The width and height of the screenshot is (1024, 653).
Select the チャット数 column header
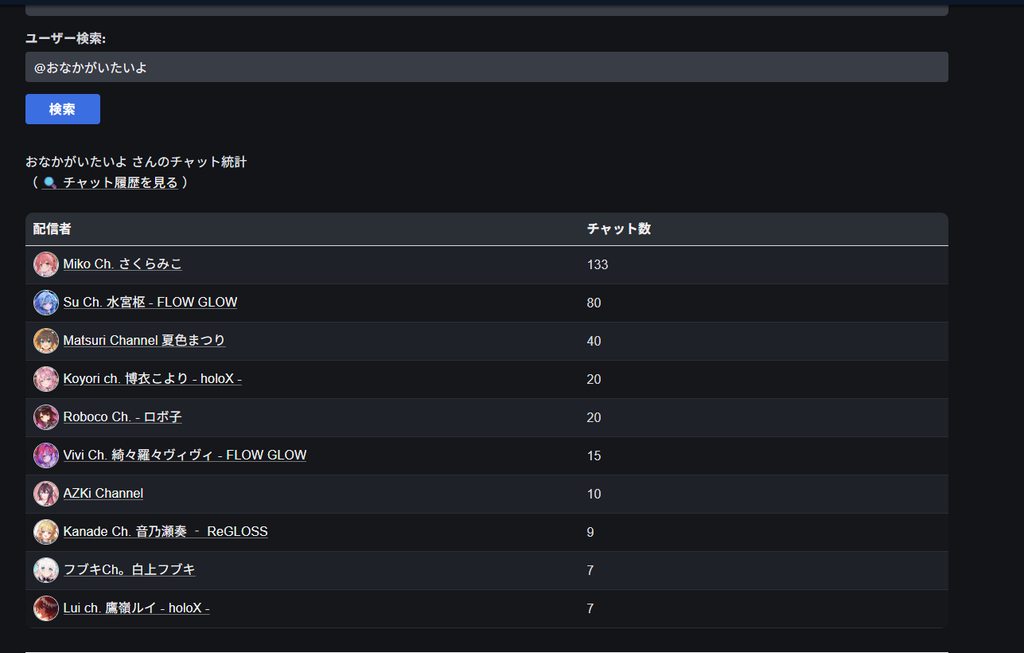[x=619, y=229]
